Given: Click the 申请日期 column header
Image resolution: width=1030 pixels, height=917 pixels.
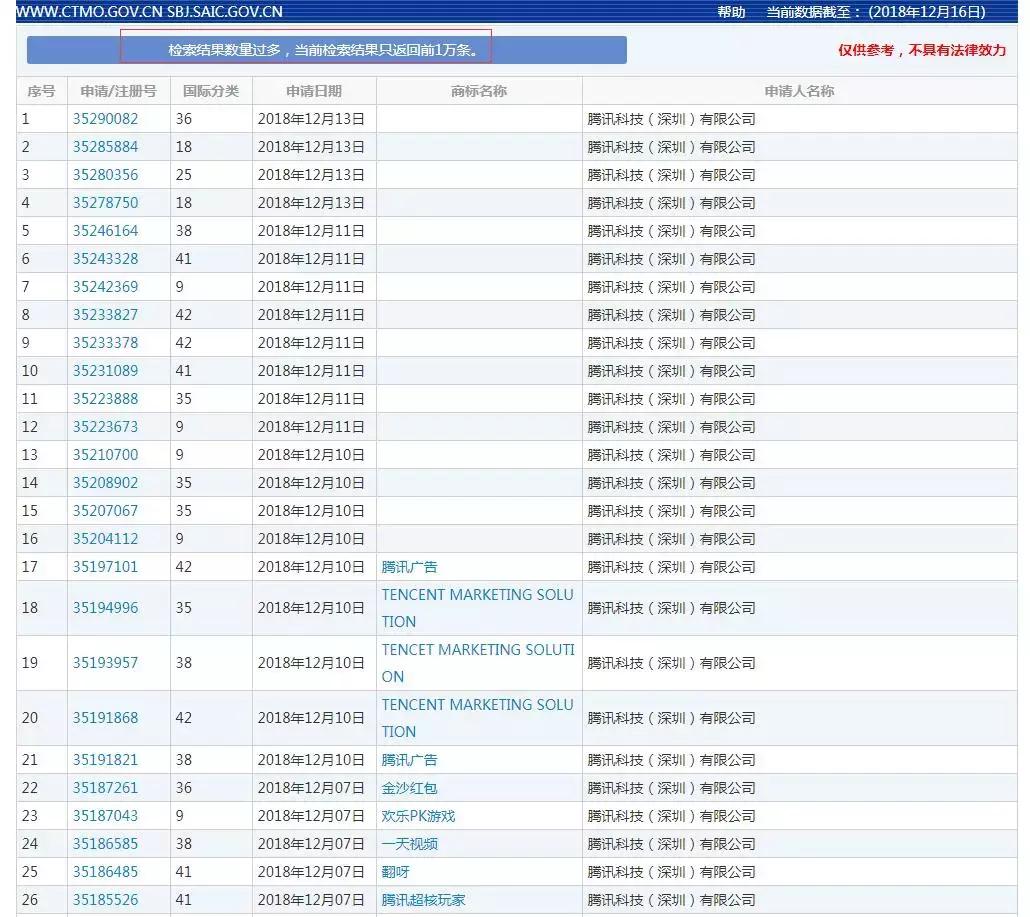Looking at the screenshot, I should (x=314, y=91).
